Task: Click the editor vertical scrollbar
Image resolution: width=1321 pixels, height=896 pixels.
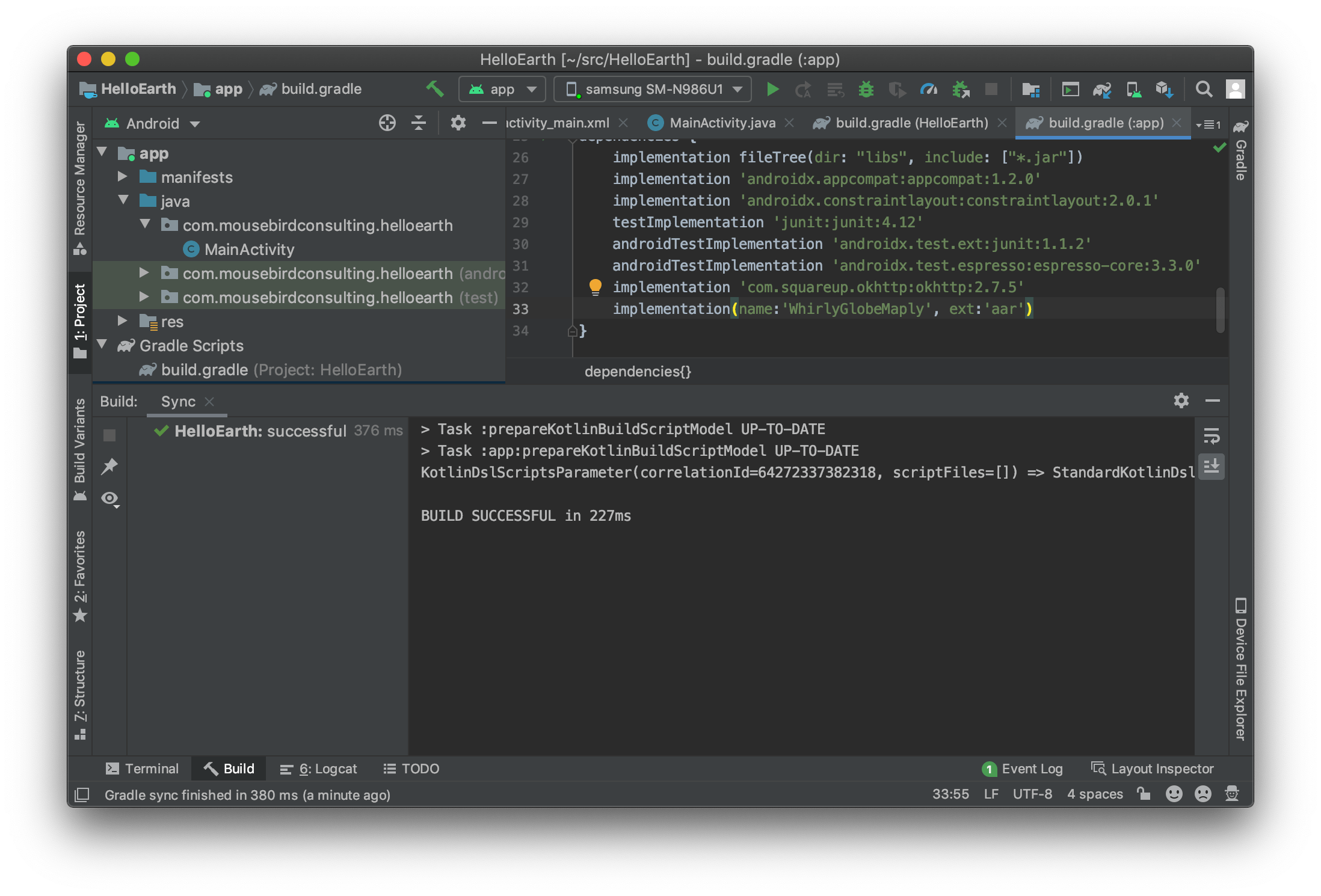Action: click(x=1220, y=310)
